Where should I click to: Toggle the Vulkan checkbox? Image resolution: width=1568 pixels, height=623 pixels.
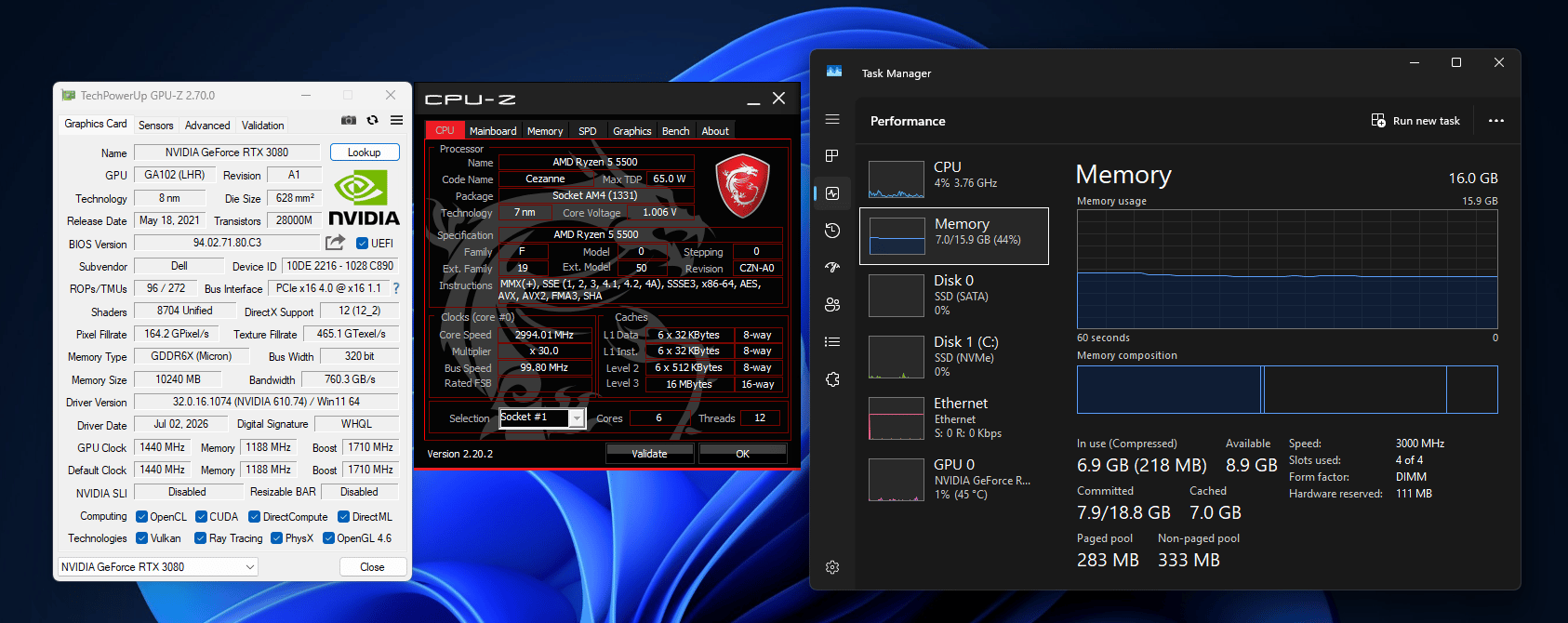[141, 538]
